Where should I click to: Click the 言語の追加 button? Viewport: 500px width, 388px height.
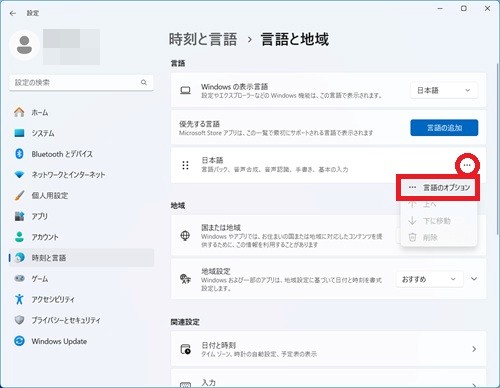[x=444, y=128]
